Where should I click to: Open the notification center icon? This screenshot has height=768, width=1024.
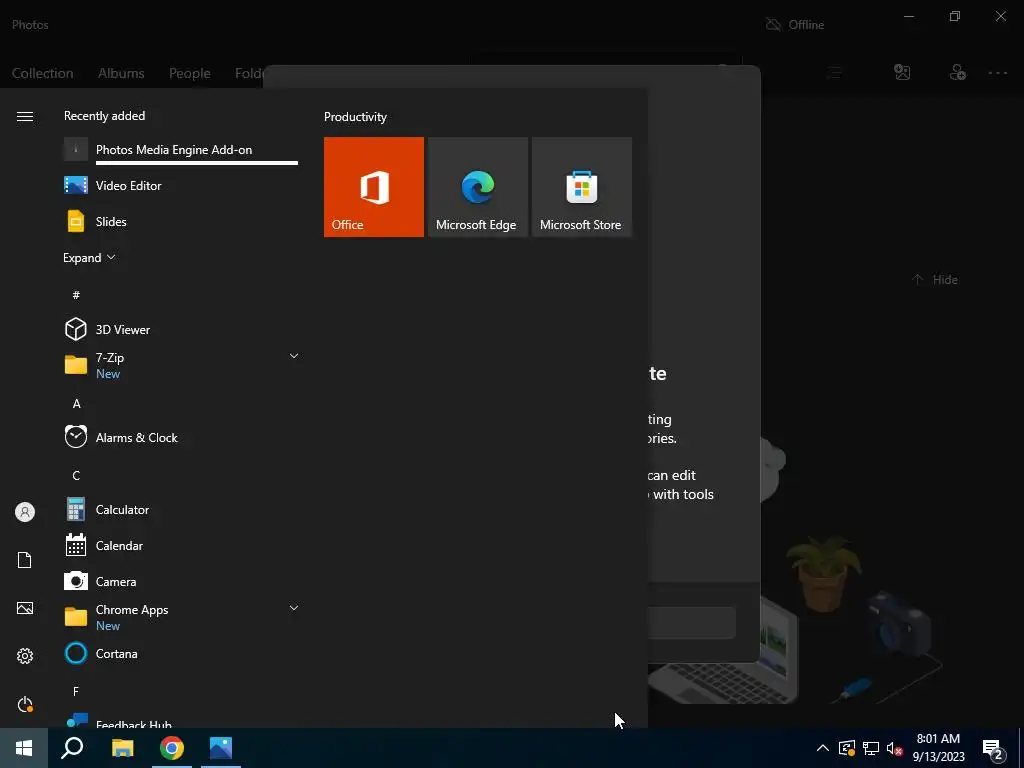click(993, 749)
